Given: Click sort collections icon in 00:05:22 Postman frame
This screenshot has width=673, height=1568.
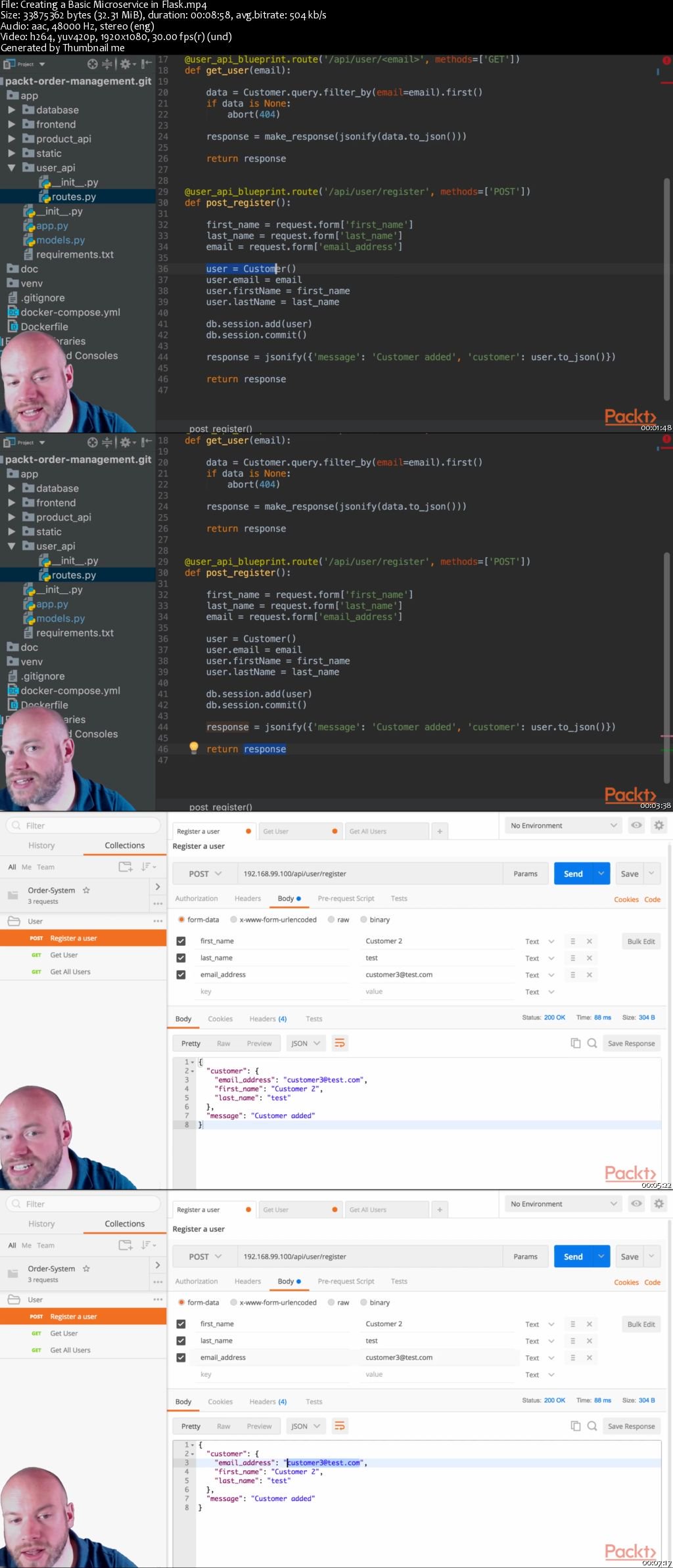Looking at the screenshot, I should coord(147,866).
